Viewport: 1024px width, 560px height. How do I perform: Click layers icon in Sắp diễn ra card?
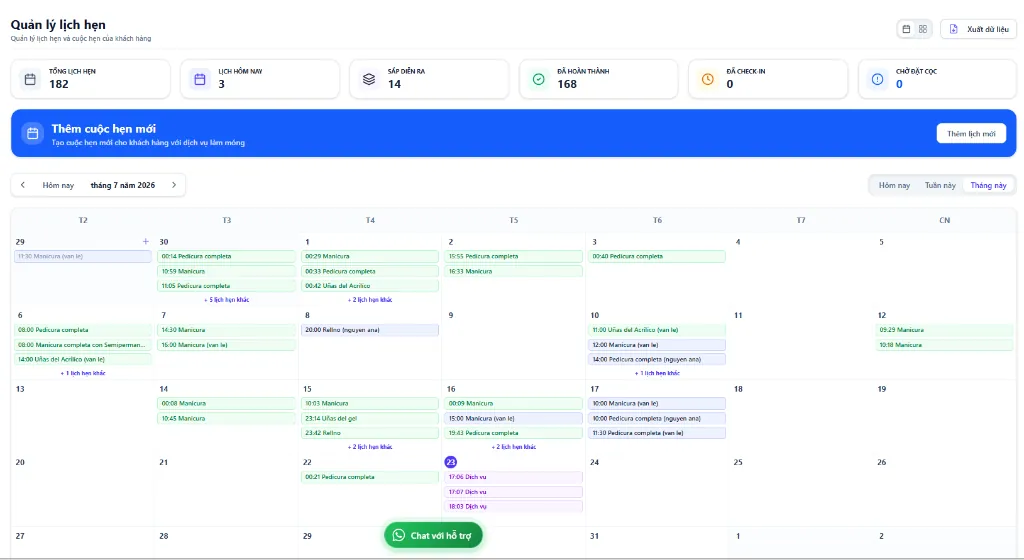[369, 79]
